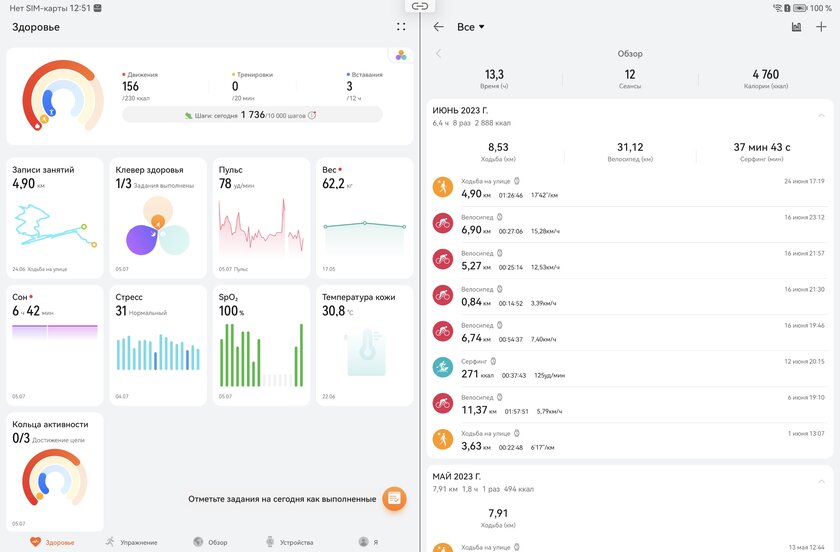Open the Обзор bottom tab
This screenshot has height=552, width=840.
pos(210,541)
